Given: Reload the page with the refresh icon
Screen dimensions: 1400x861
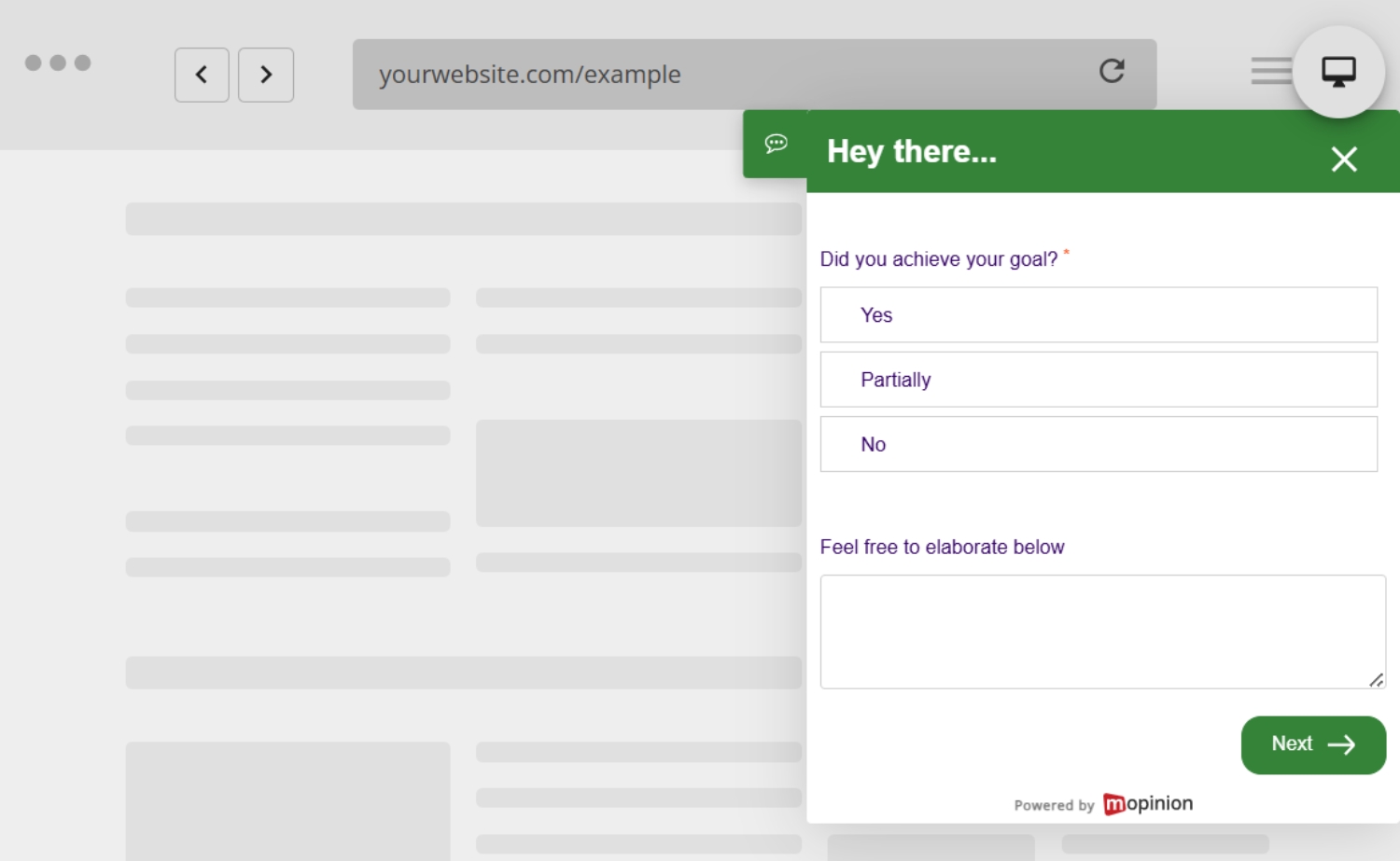Looking at the screenshot, I should 1111,71.
